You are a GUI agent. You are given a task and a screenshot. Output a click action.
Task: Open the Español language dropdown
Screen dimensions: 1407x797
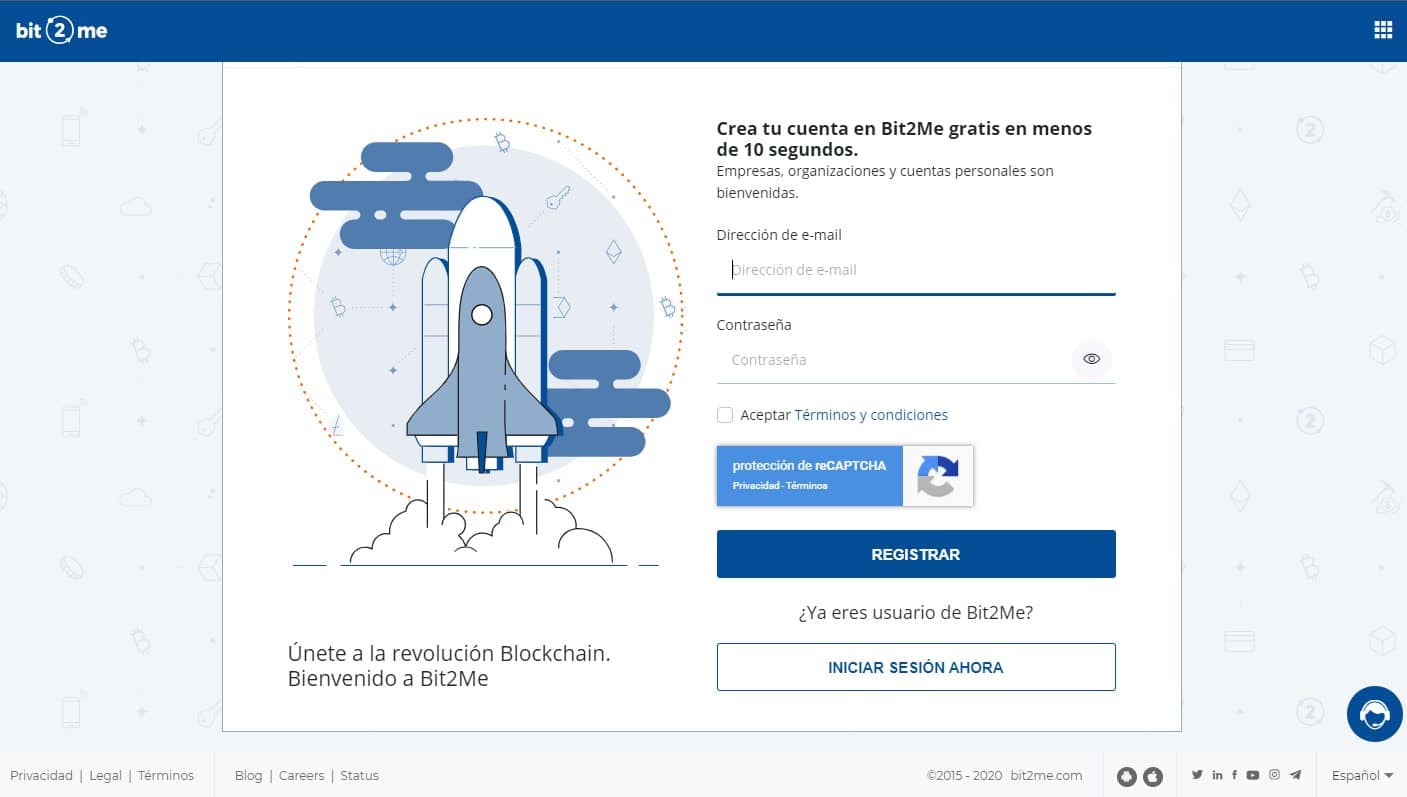[x=1362, y=775]
